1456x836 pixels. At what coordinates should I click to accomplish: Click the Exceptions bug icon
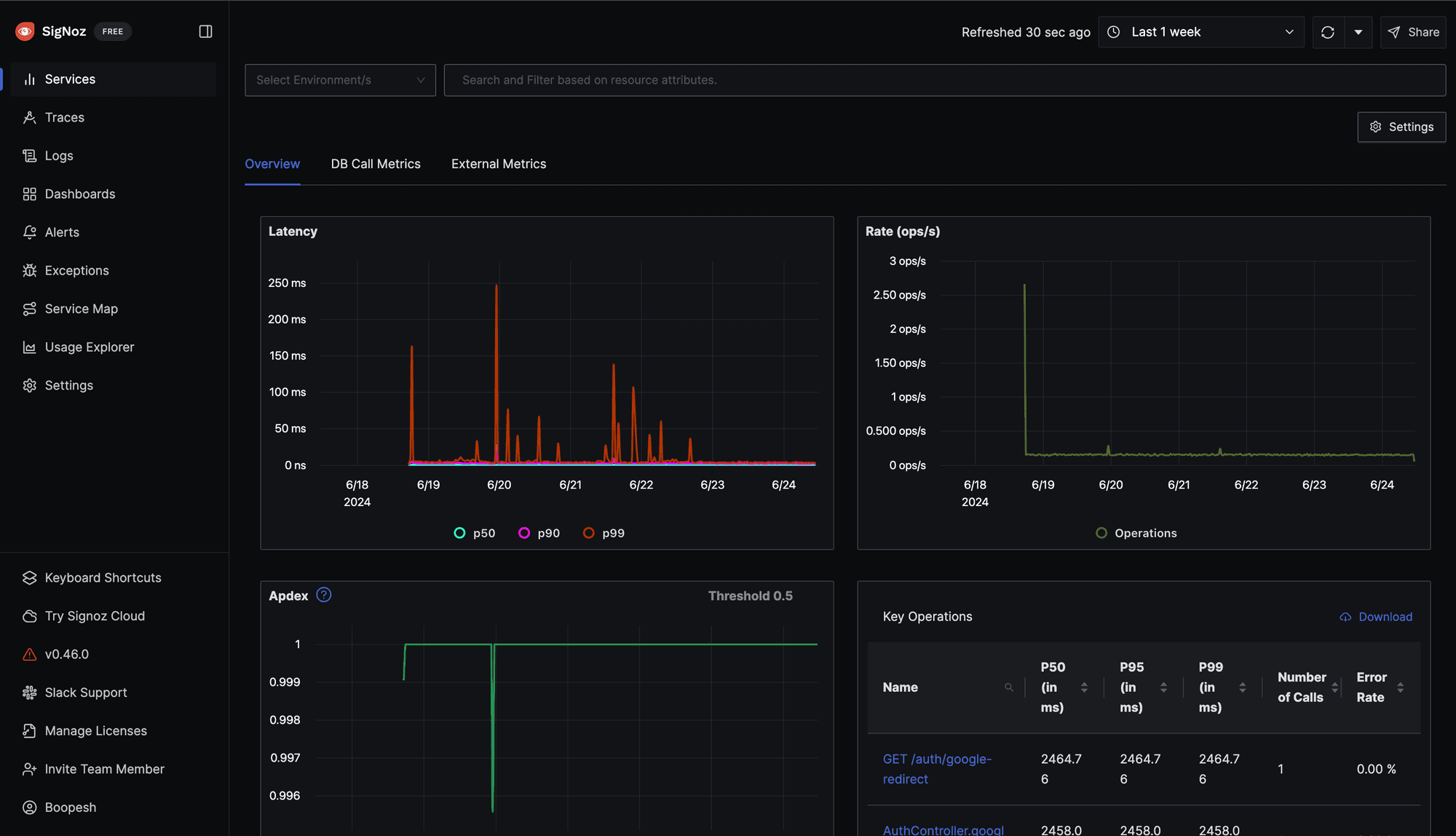click(29, 270)
